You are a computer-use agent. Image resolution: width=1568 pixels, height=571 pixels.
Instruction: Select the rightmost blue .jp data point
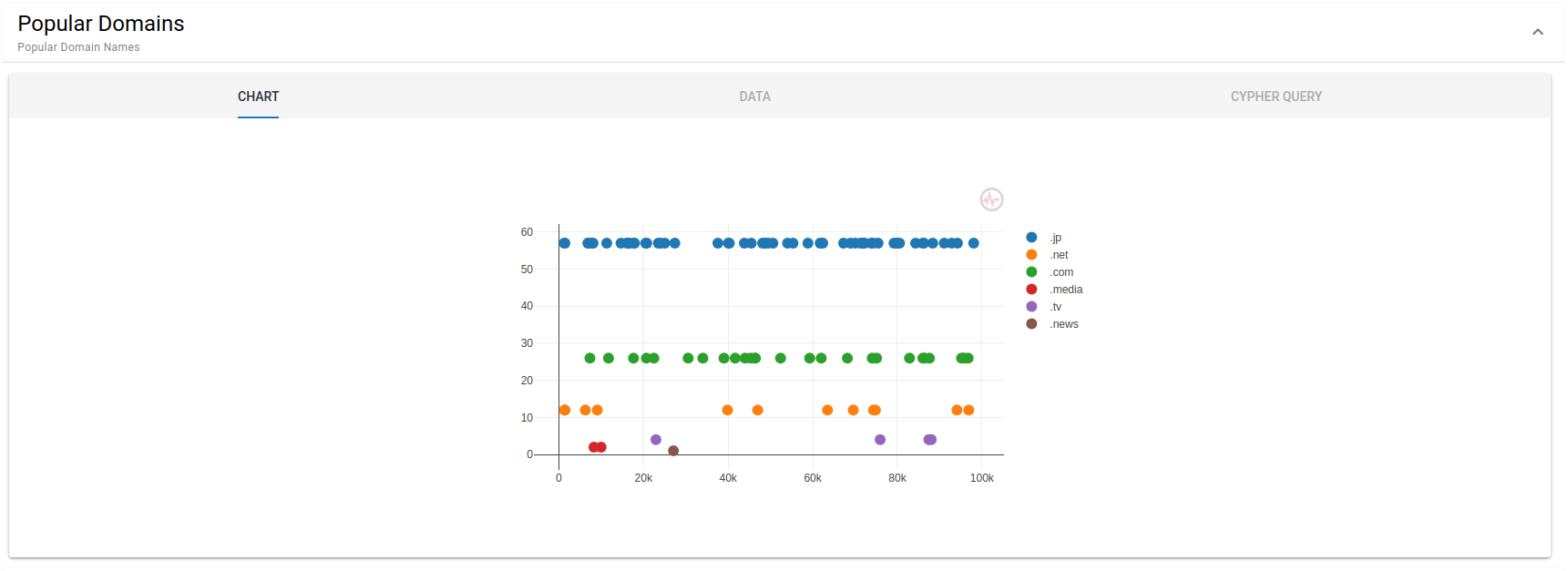click(x=974, y=243)
